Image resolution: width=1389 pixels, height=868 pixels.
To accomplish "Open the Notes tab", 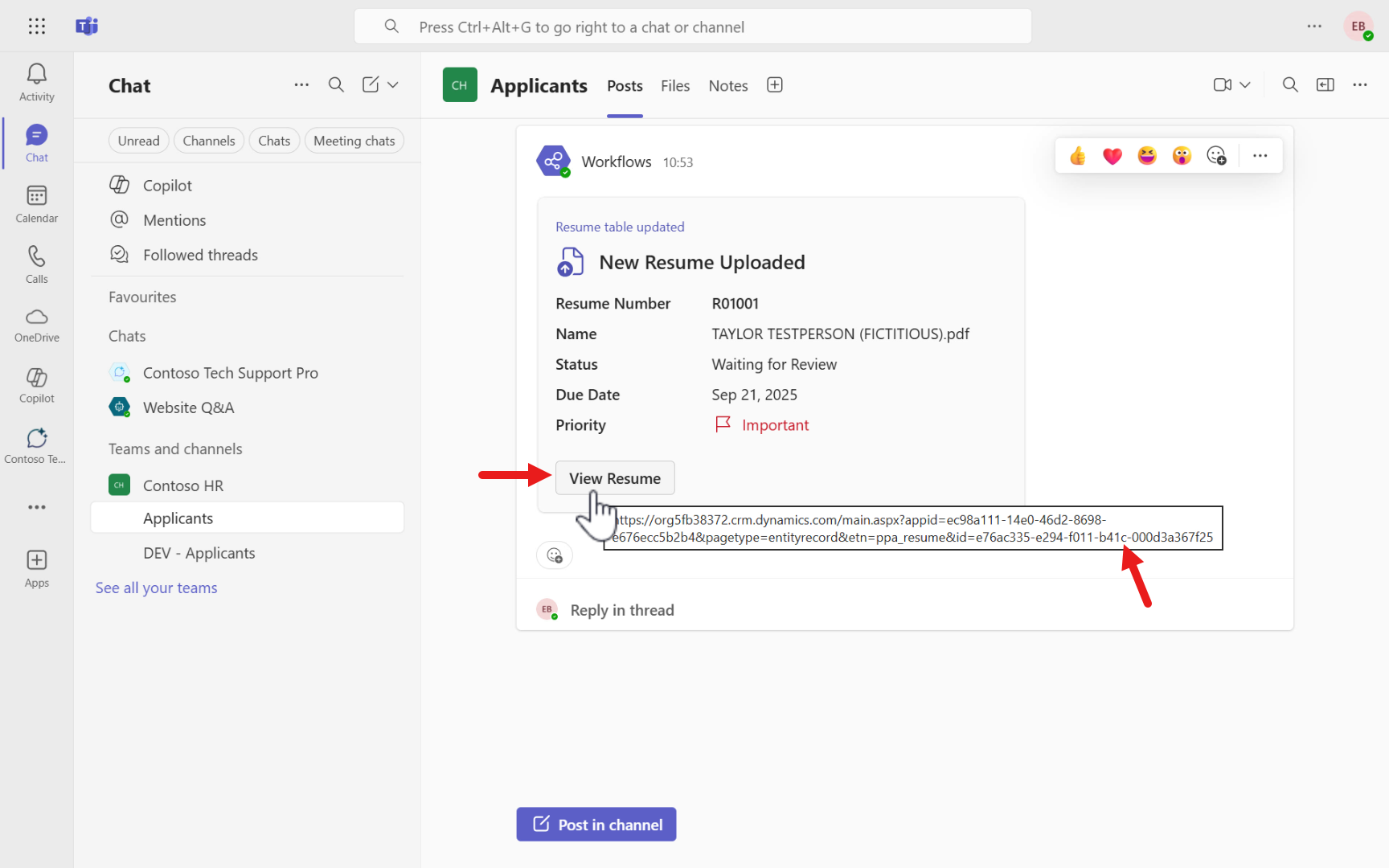I will click(x=727, y=85).
